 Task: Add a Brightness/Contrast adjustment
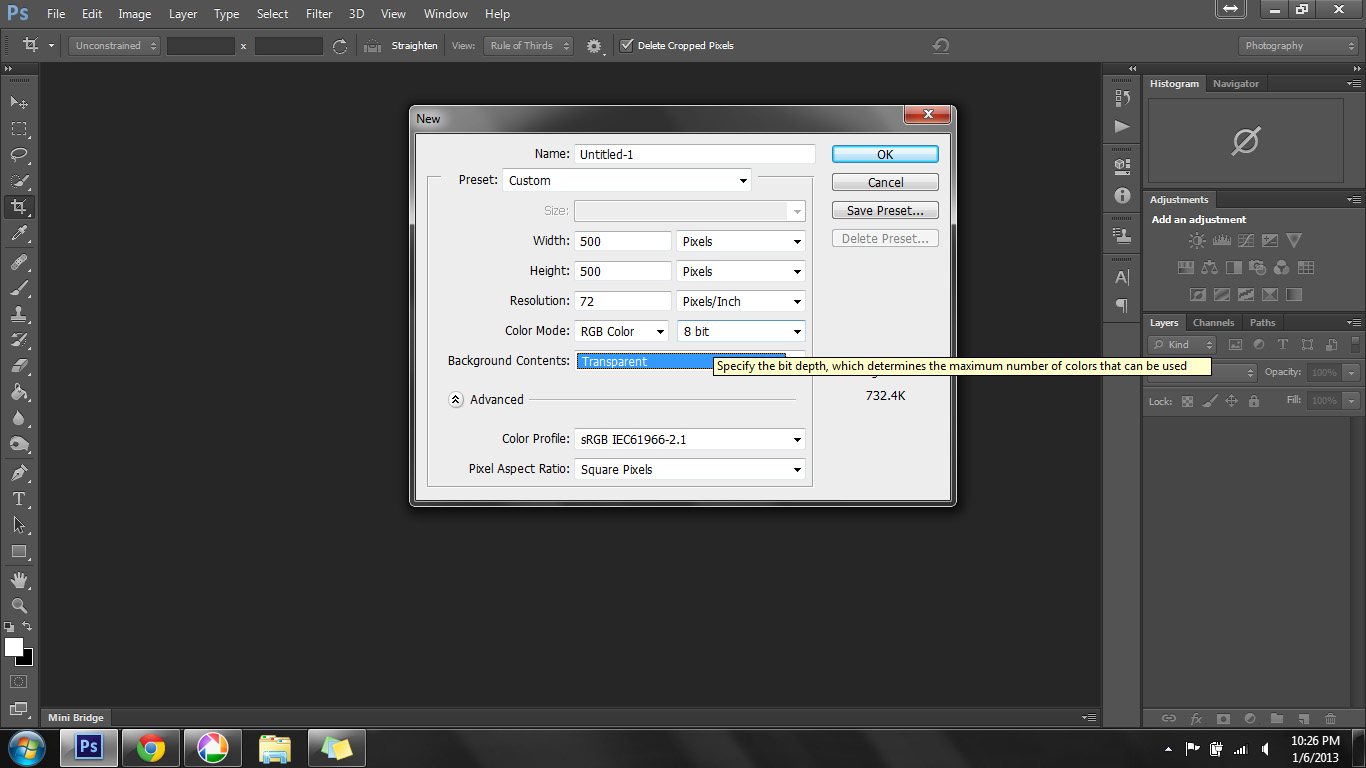[1197, 241]
